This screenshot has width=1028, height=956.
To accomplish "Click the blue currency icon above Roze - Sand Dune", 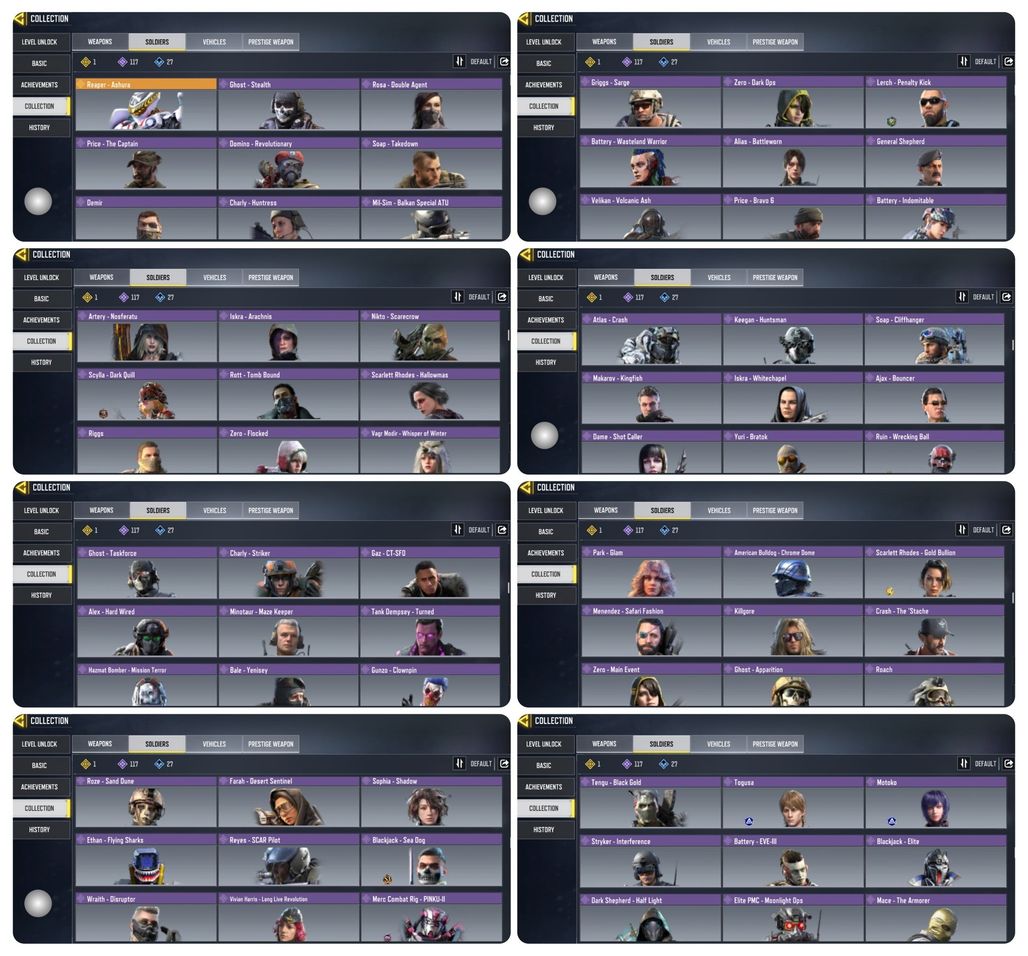I will [159, 764].
